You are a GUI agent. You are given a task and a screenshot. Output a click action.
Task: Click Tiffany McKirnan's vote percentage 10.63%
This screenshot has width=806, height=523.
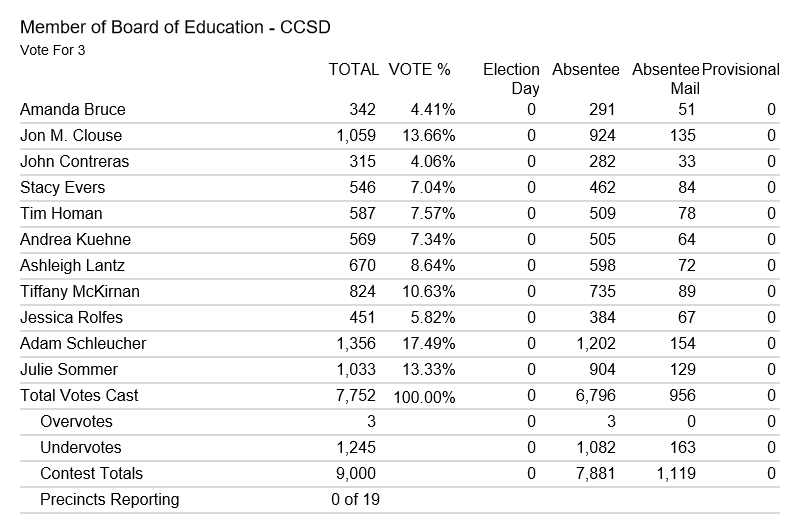pos(429,292)
